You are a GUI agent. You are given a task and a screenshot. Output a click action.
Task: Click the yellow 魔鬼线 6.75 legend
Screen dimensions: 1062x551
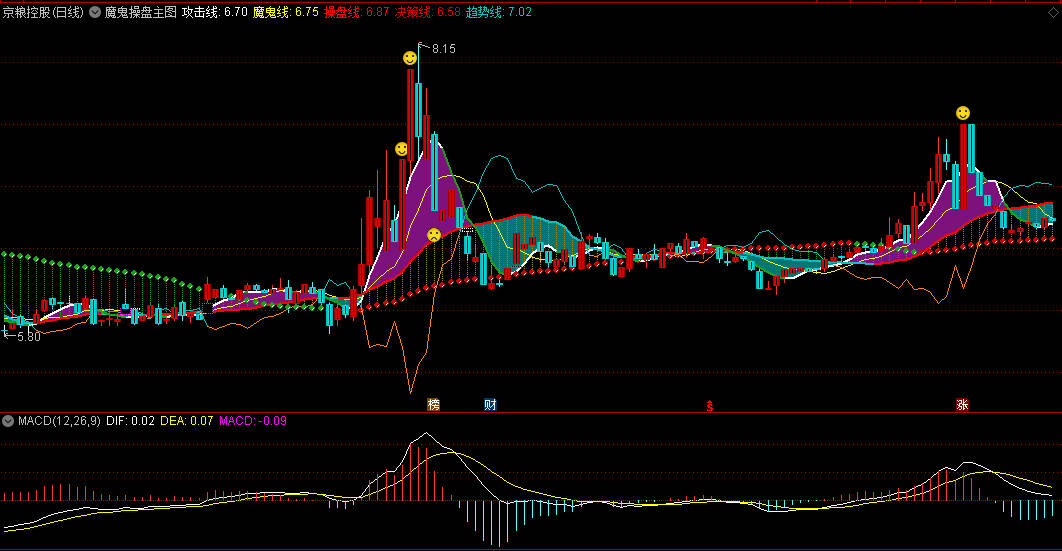click(285, 13)
